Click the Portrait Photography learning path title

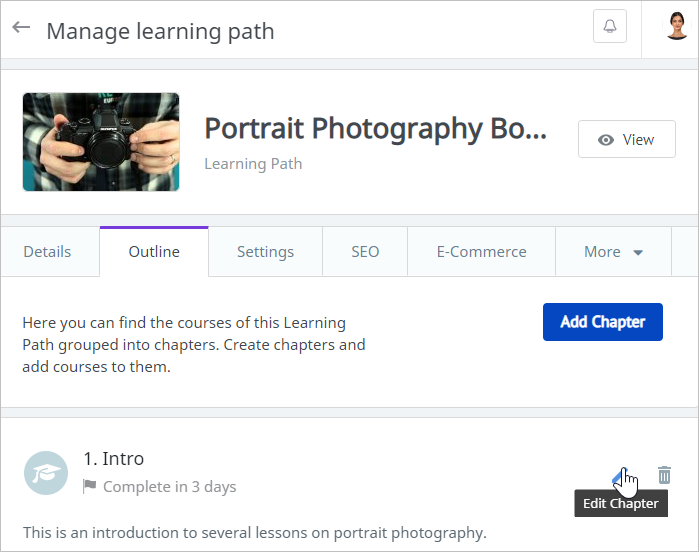tap(375, 129)
